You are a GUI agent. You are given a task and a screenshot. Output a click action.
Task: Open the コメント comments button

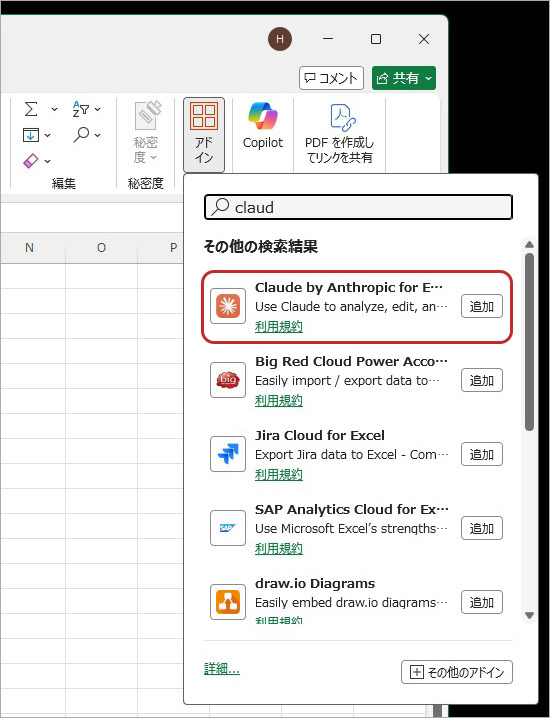(x=331, y=78)
